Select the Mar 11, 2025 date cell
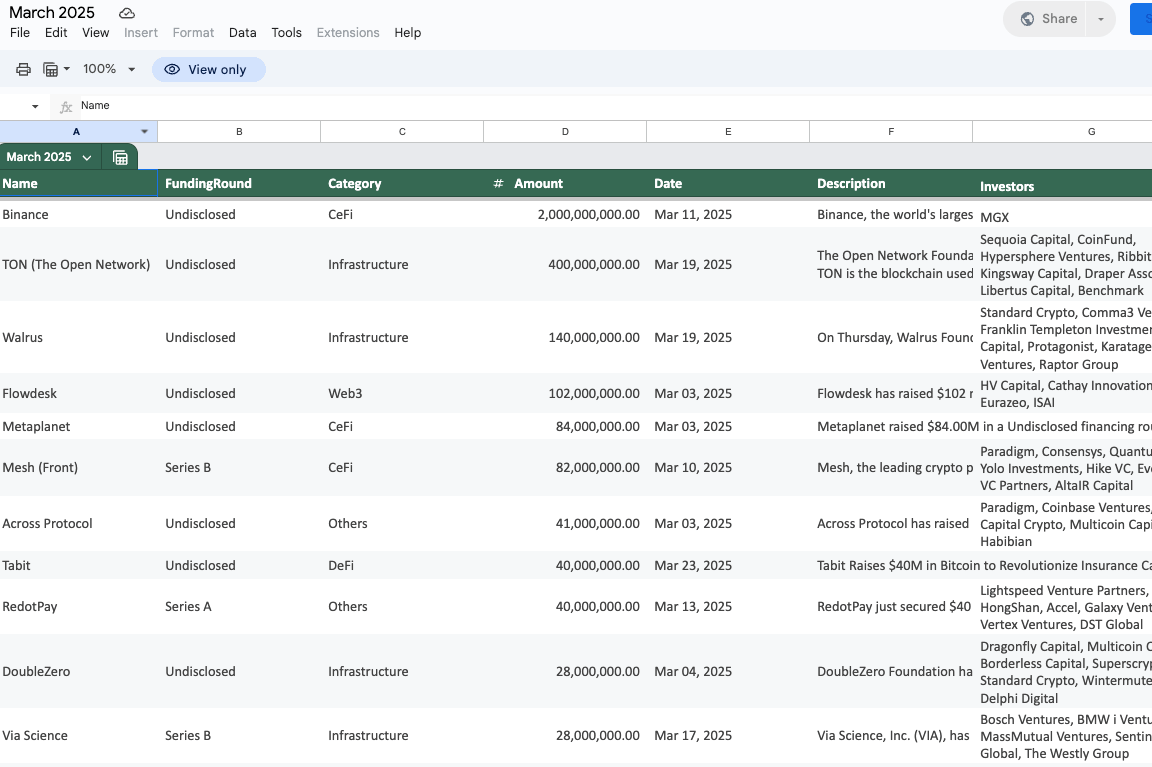 pos(728,215)
